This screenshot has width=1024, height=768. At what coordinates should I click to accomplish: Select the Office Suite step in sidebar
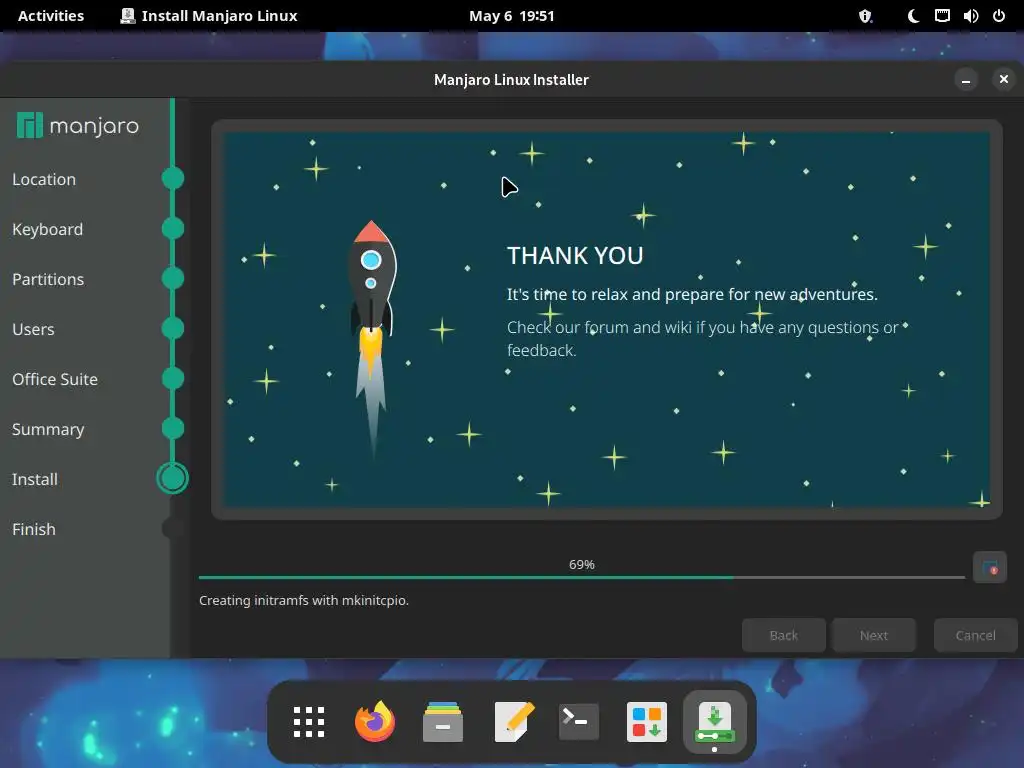click(55, 379)
